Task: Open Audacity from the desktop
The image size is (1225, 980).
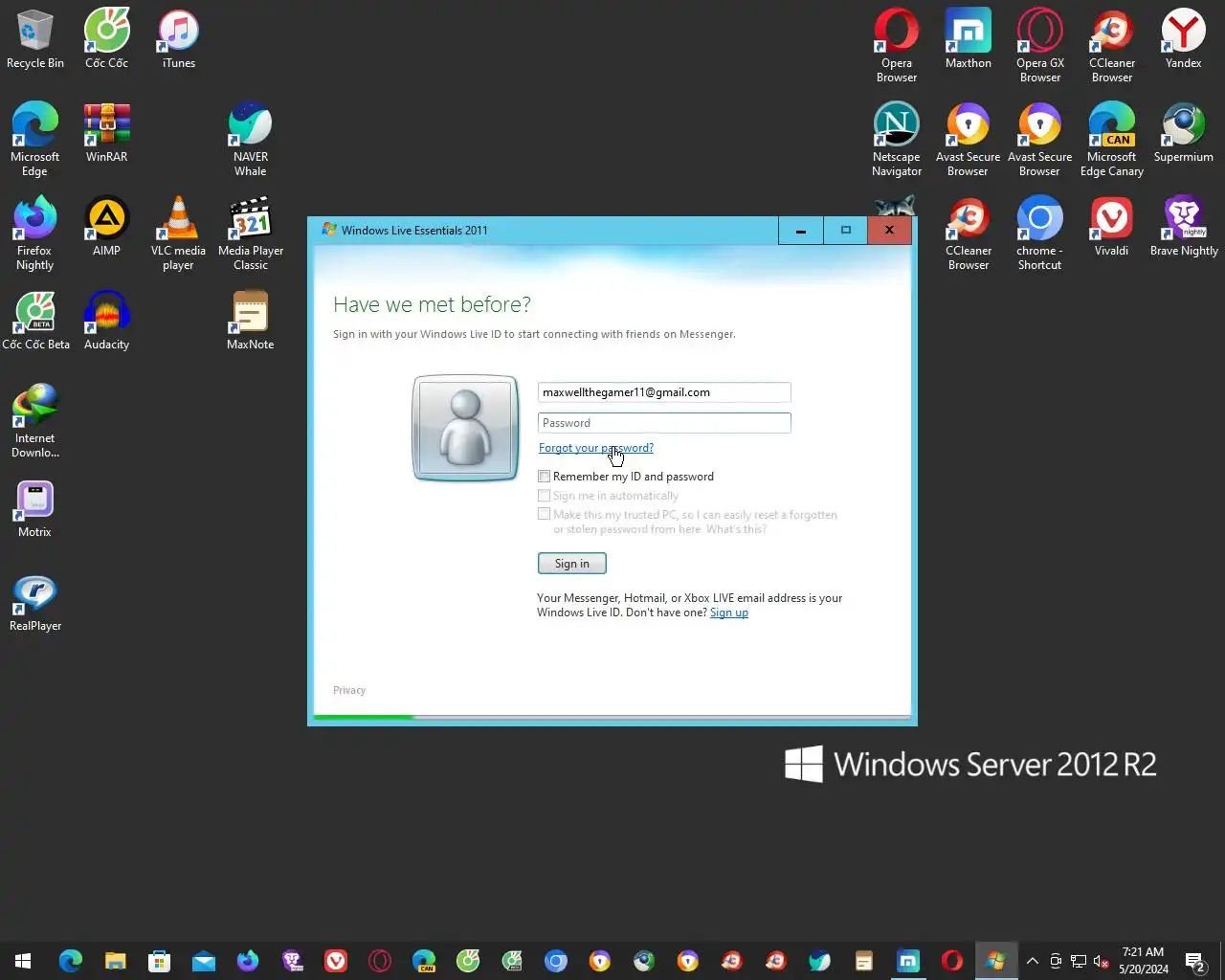Action: (106, 321)
